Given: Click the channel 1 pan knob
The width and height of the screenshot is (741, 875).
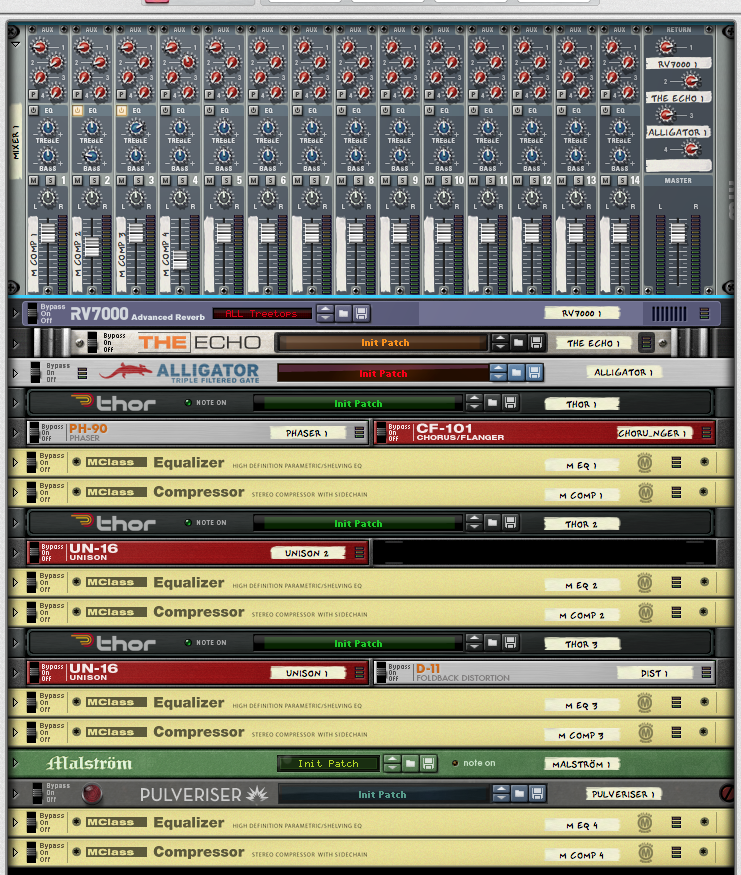Looking at the screenshot, I should tap(48, 198).
